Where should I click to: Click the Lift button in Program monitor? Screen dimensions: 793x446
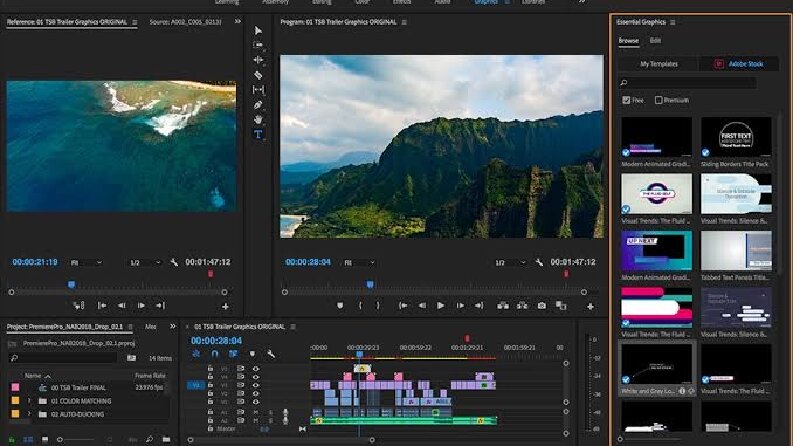tap(503, 305)
